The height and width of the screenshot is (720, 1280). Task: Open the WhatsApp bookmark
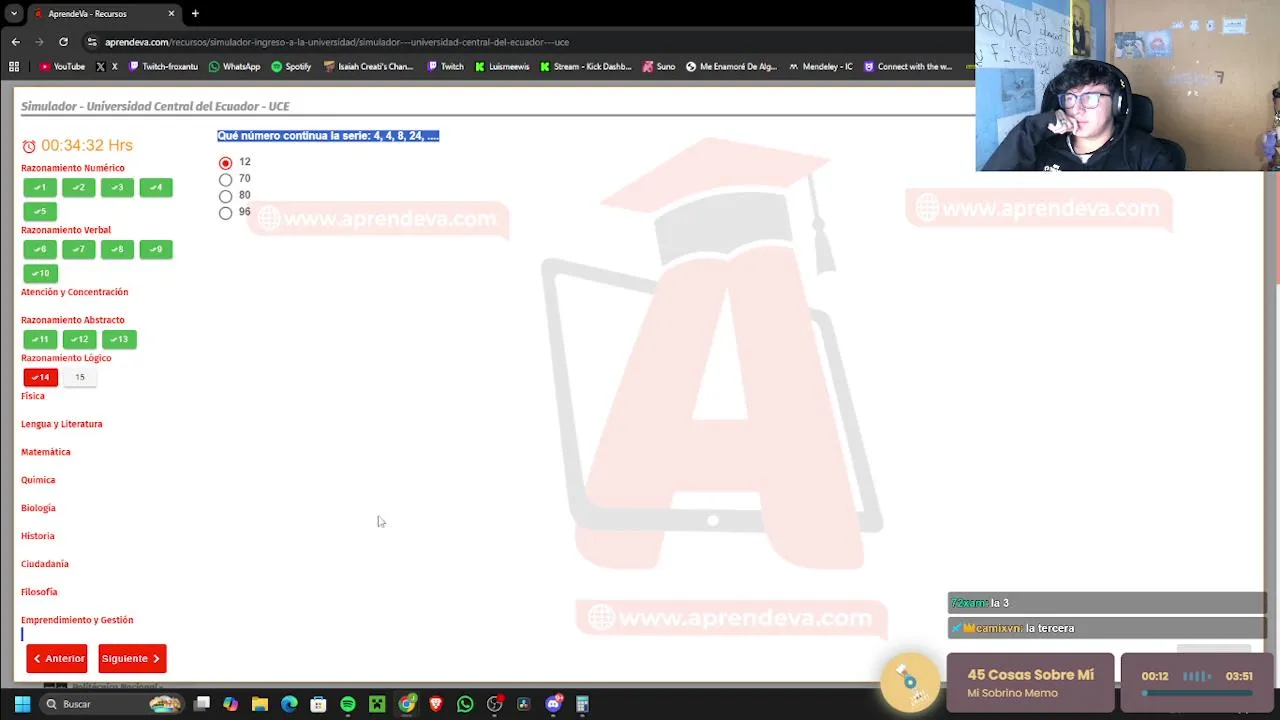click(x=234, y=67)
